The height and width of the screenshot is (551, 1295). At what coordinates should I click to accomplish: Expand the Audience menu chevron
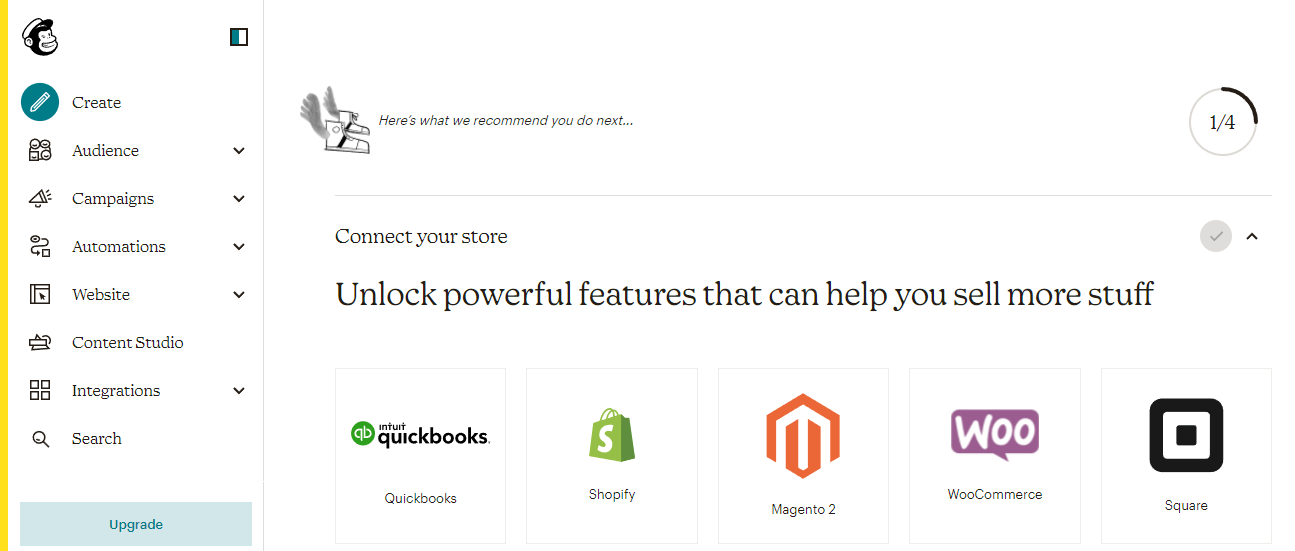tap(239, 151)
